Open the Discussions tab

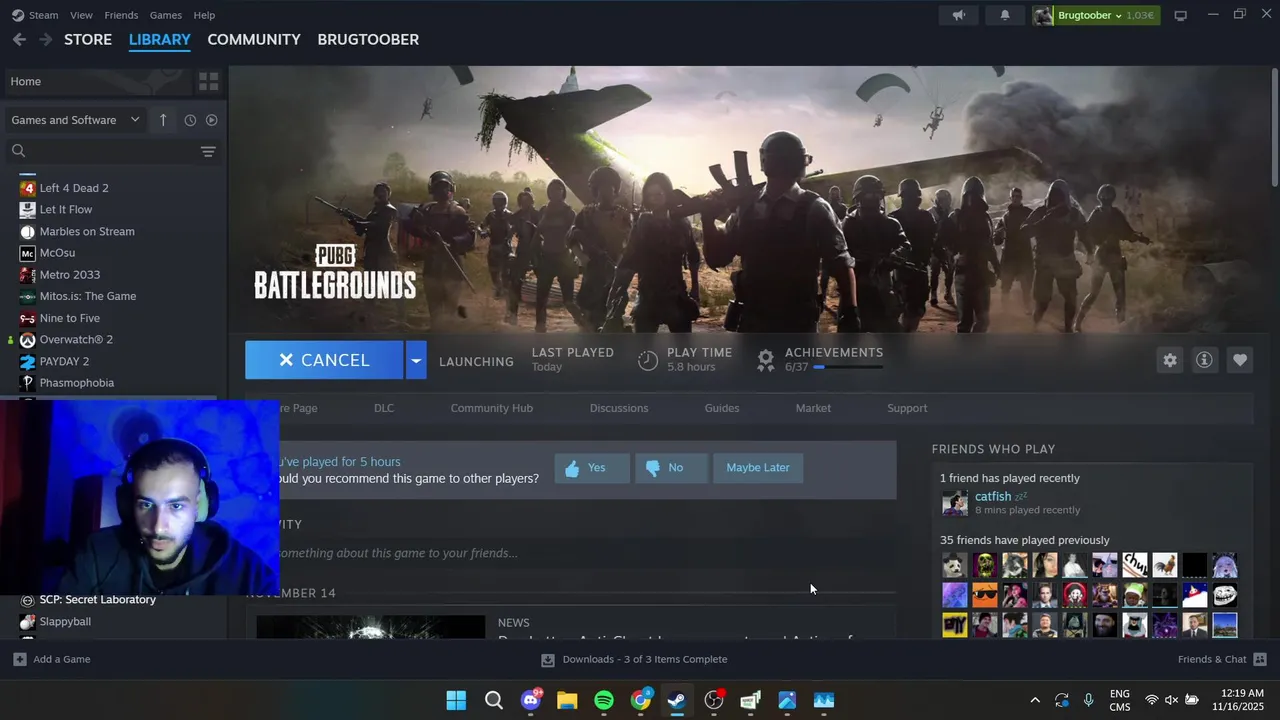619,408
